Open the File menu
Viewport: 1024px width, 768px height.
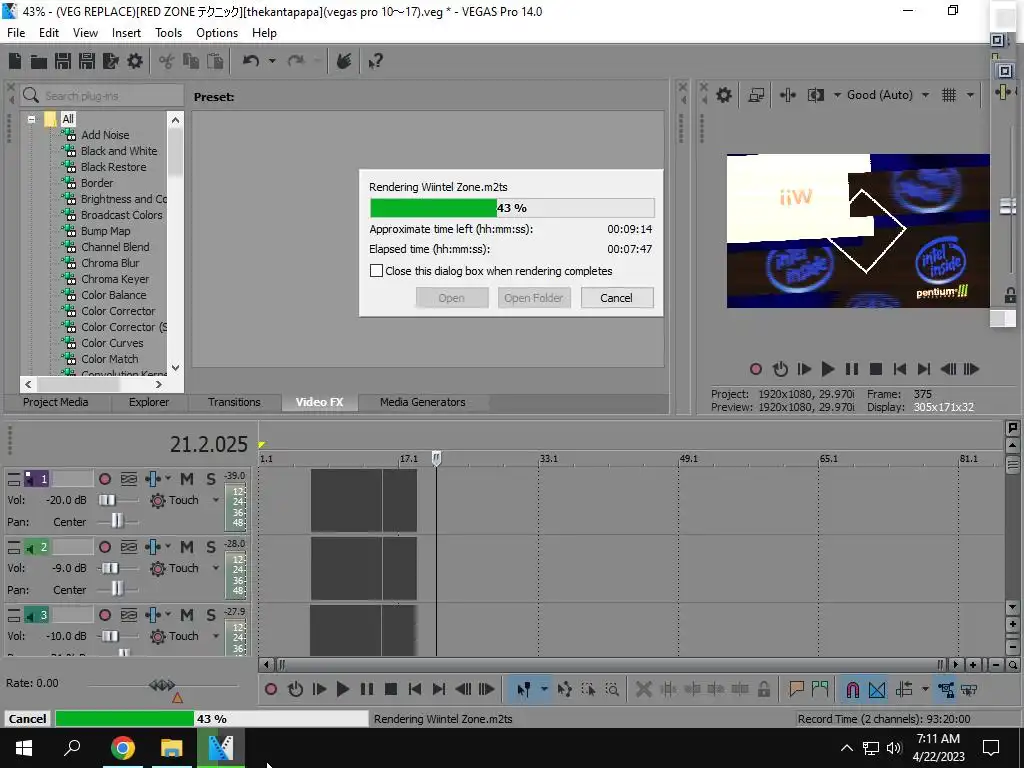pyautogui.click(x=16, y=33)
